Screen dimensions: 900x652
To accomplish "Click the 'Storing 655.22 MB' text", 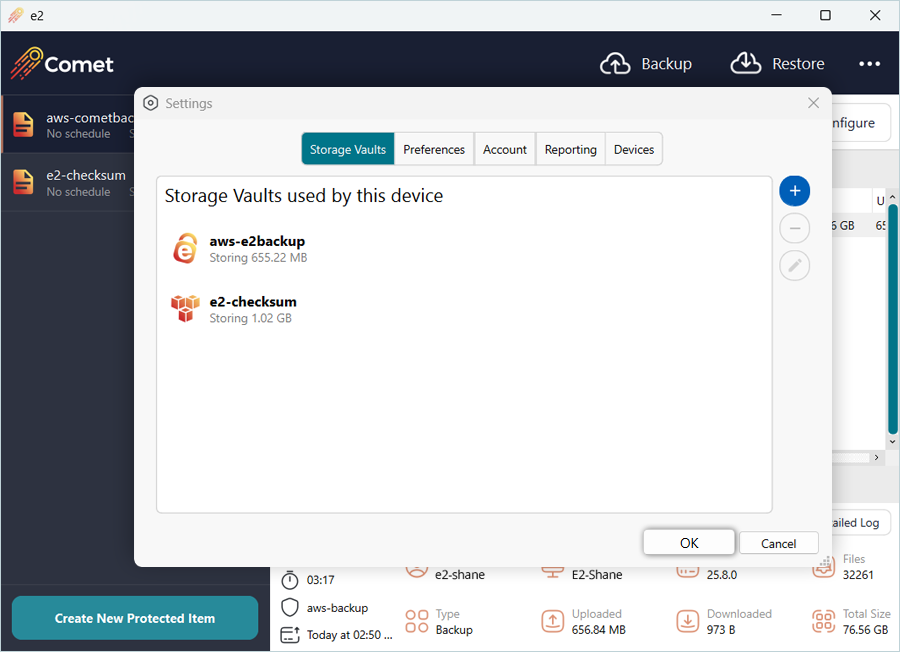I will pos(258,258).
